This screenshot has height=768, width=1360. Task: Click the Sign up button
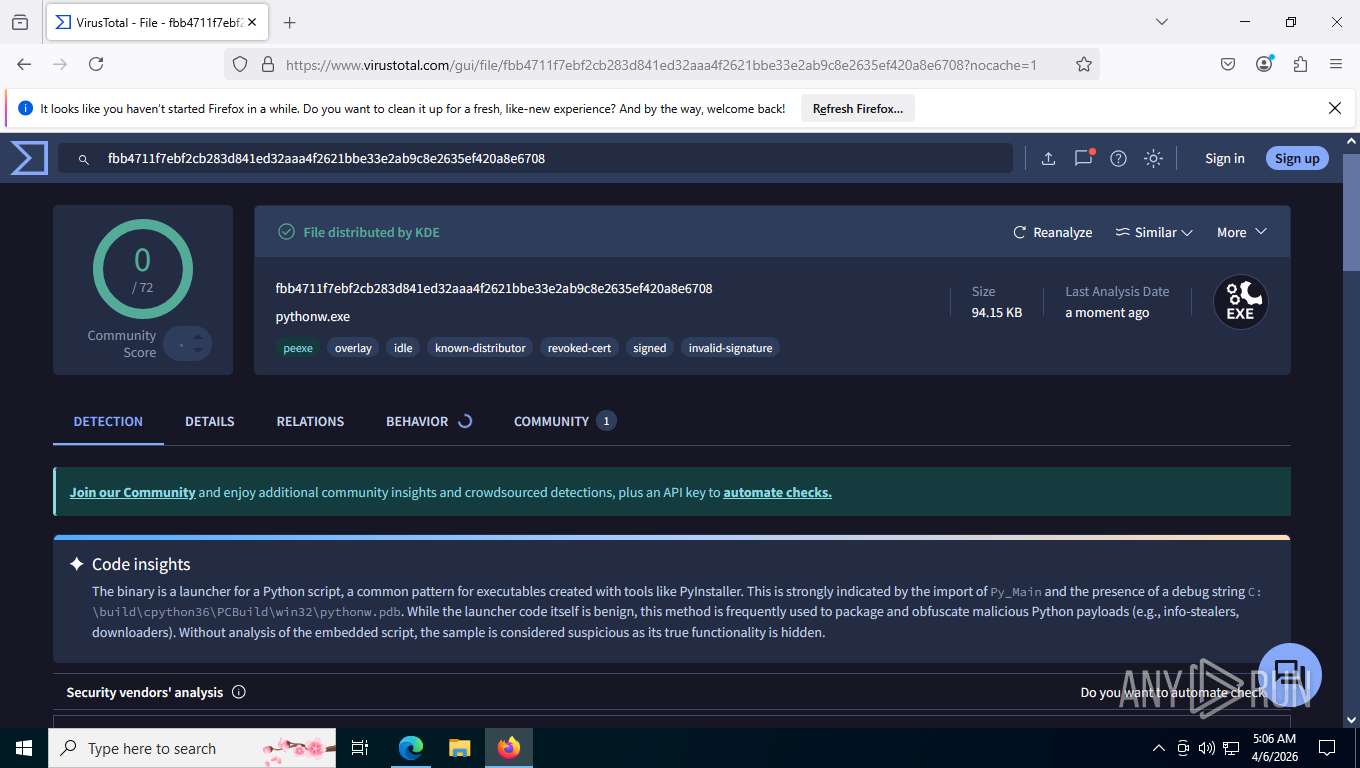[x=1297, y=158]
